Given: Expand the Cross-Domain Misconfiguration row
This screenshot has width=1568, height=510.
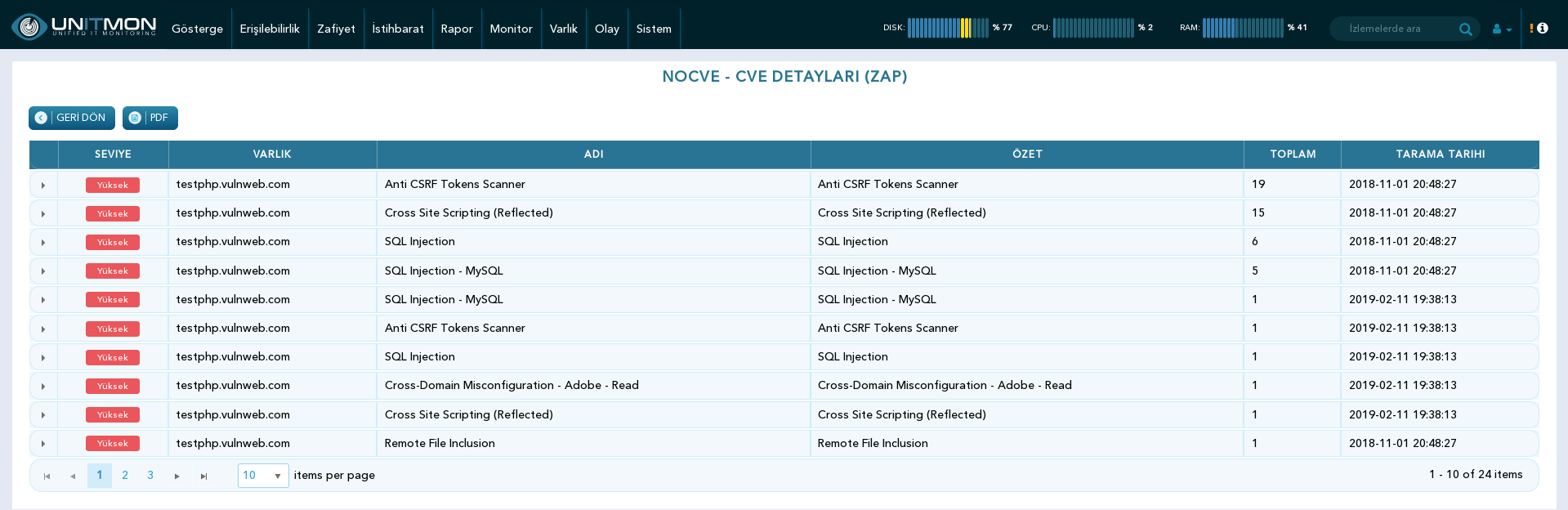Looking at the screenshot, I should click(43, 386).
